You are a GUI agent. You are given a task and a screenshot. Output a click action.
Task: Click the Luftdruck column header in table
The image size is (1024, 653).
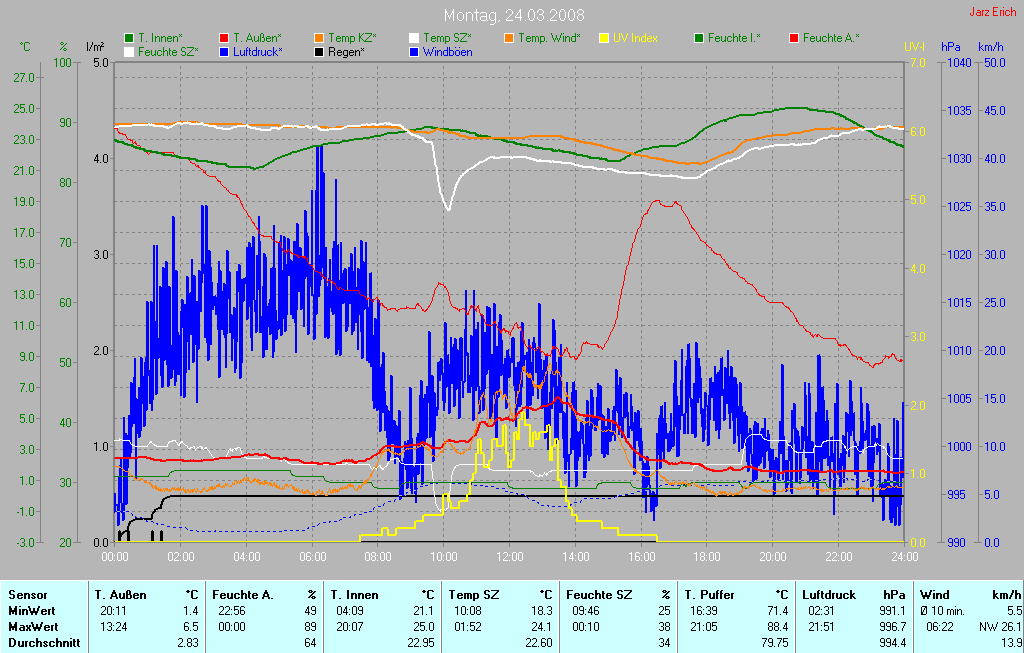pyautogui.click(x=826, y=595)
